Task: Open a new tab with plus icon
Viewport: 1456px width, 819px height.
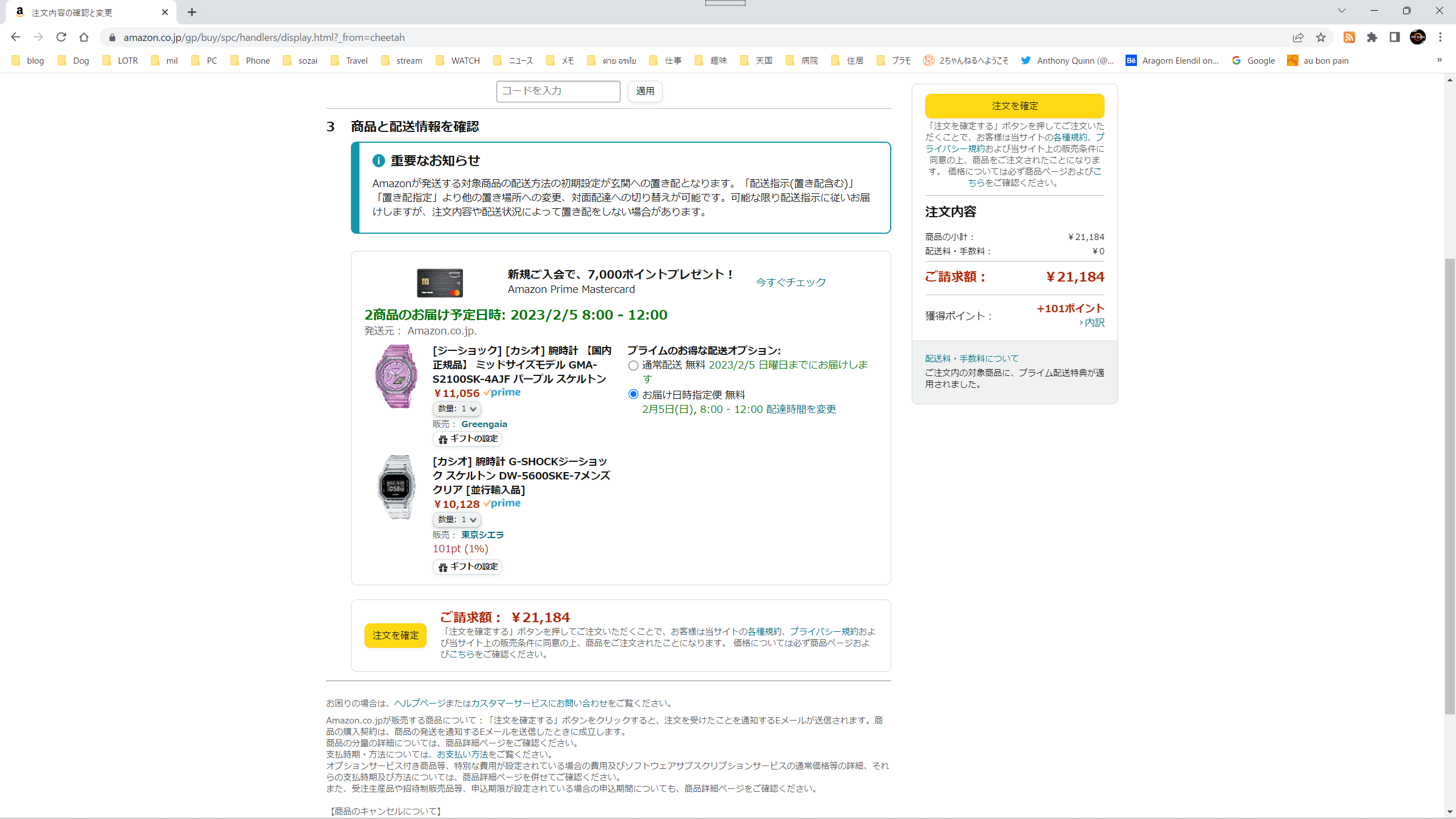Action: pyautogui.click(x=192, y=12)
